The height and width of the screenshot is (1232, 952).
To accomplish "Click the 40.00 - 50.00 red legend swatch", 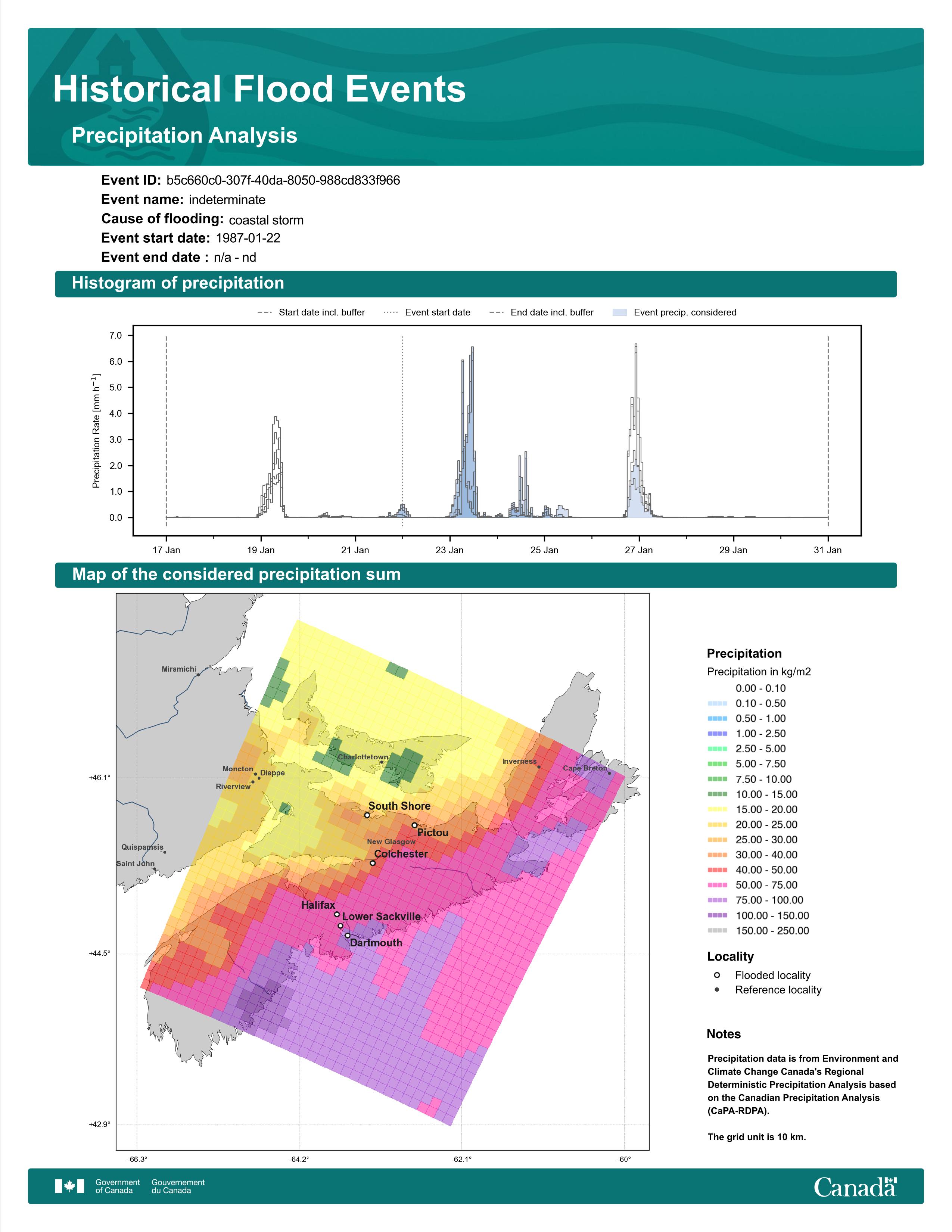I will (717, 870).
